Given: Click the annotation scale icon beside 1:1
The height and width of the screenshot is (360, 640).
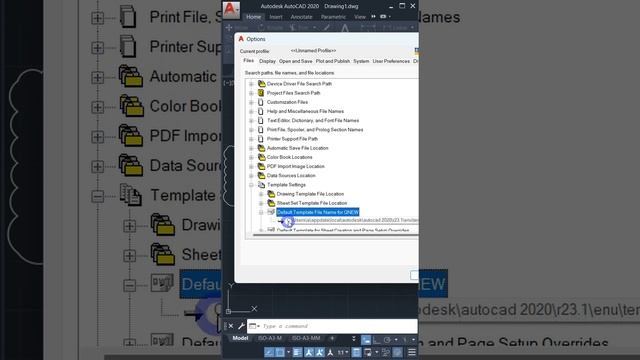Looking at the screenshot, I should 330,352.
